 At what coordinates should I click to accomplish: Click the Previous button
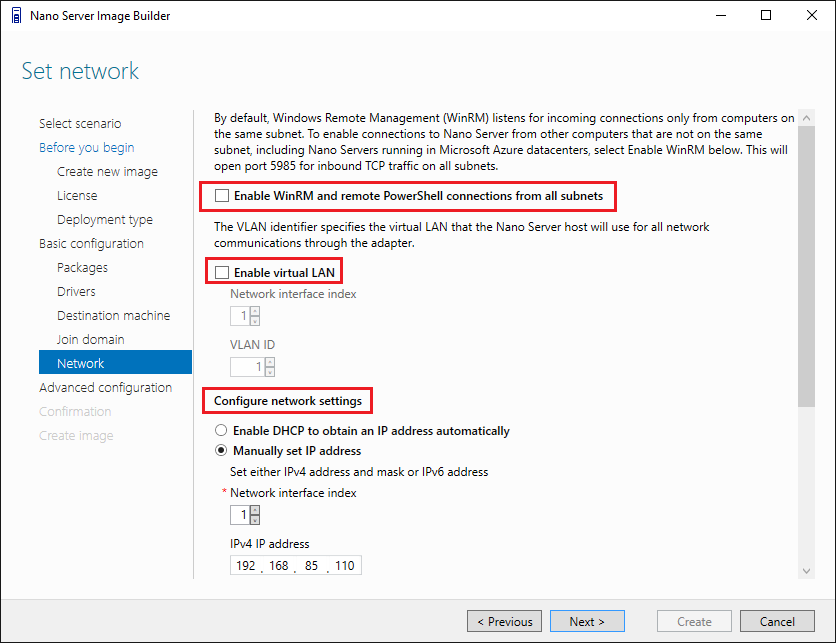(x=504, y=621)
